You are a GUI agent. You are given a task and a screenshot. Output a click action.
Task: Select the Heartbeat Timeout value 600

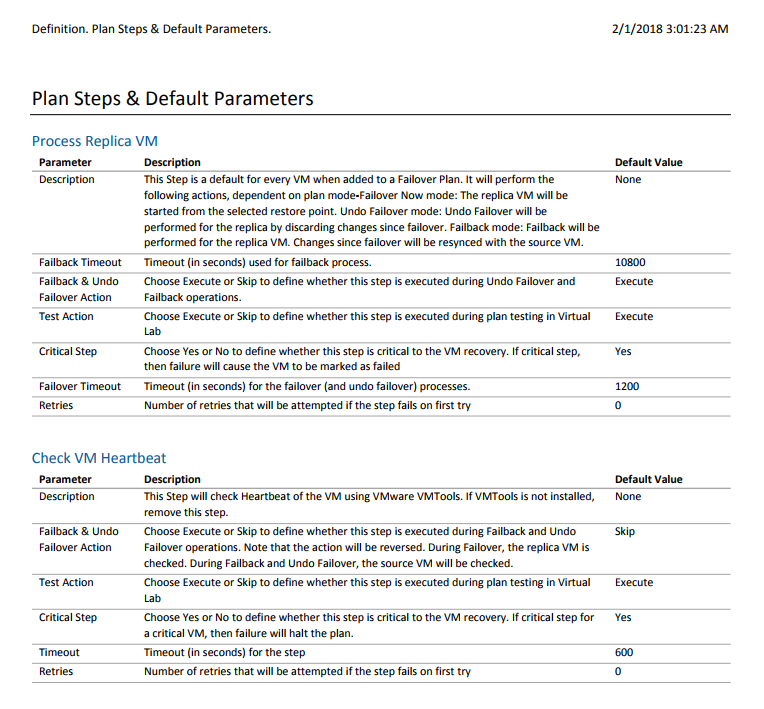tap(624, 652)
